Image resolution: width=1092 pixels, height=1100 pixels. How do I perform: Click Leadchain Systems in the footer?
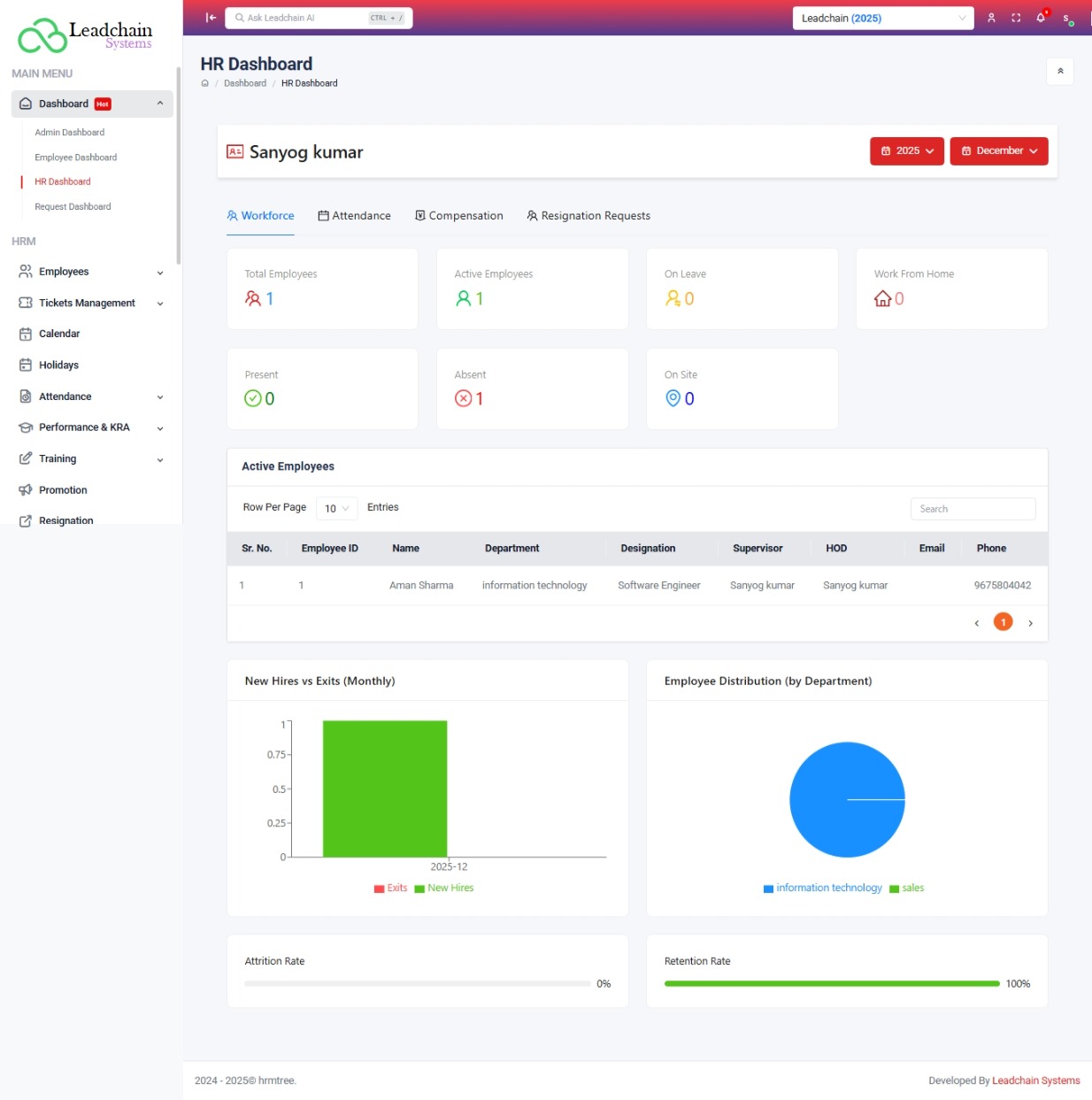click(x=1036, y=1081)
